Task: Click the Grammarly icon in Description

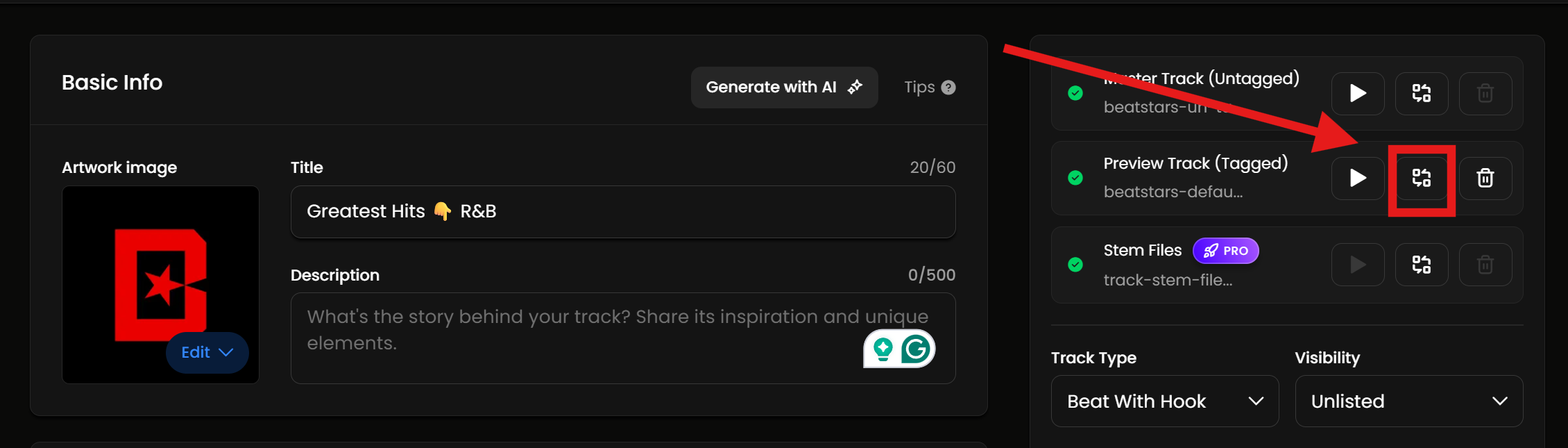Action: 916,349
